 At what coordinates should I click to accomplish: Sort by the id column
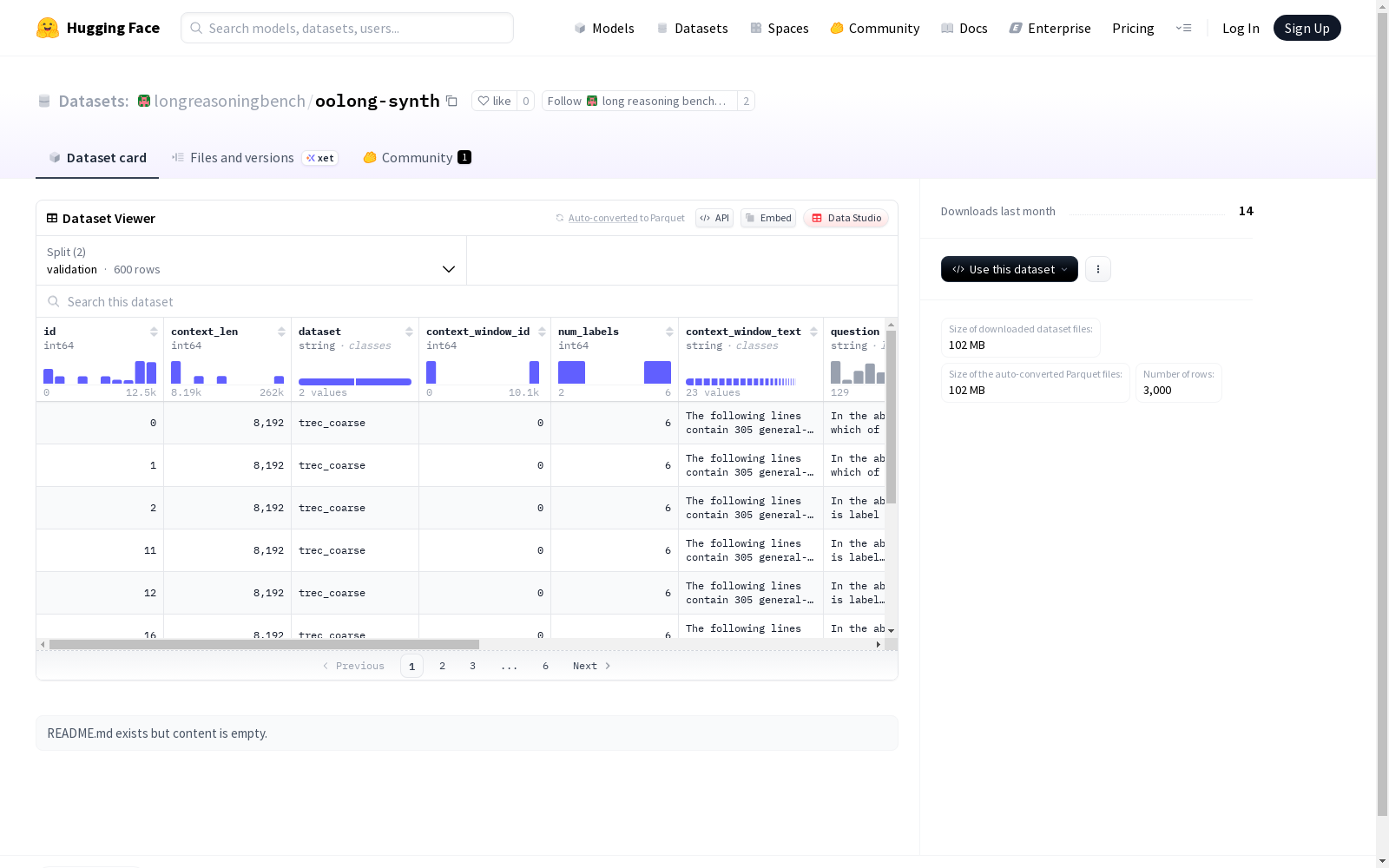coord(154,332)
